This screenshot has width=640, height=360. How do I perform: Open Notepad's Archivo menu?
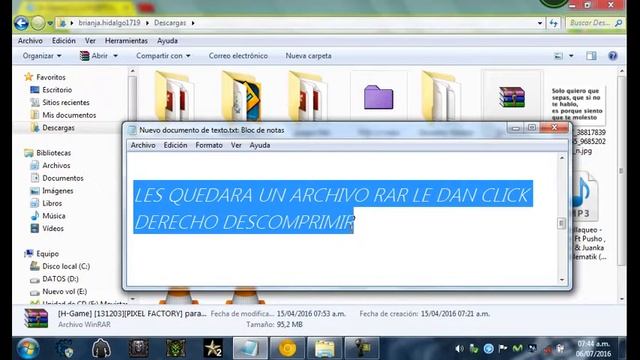click(143, 145)
